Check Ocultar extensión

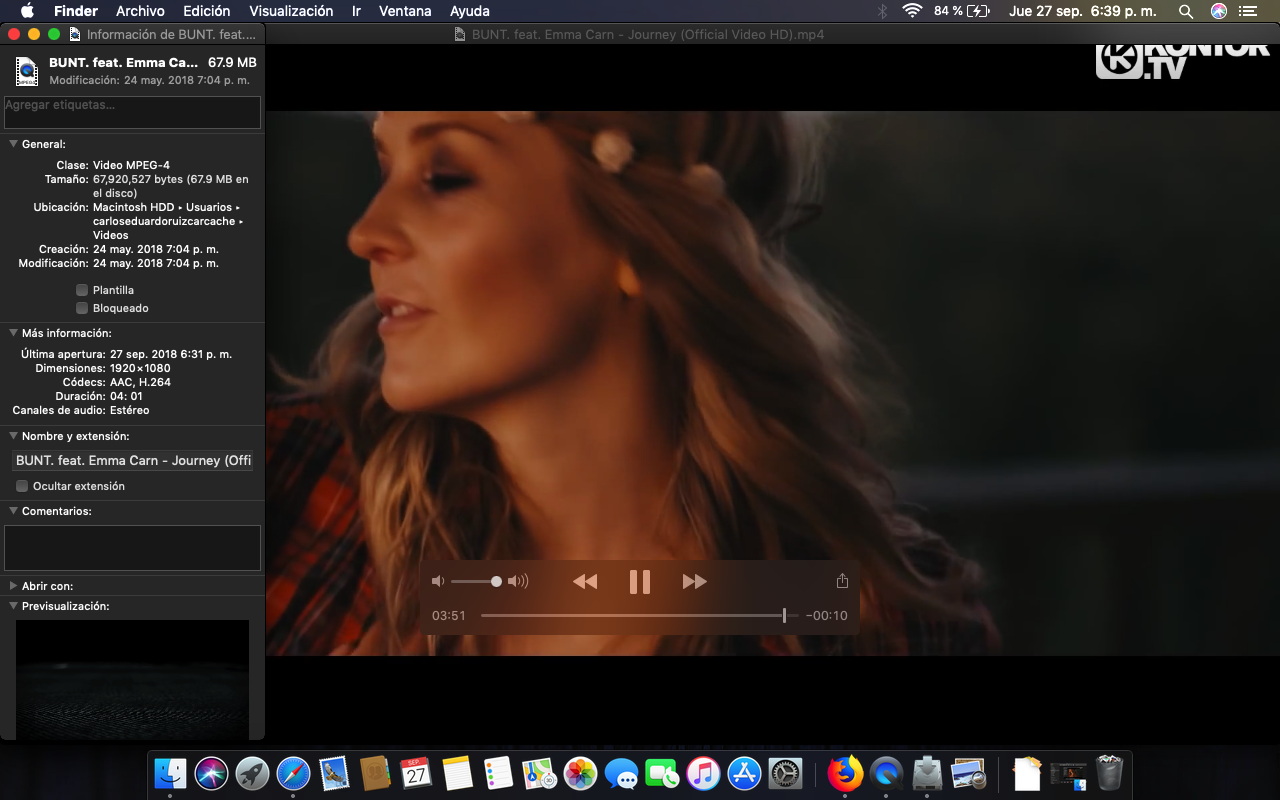point(22,486)
